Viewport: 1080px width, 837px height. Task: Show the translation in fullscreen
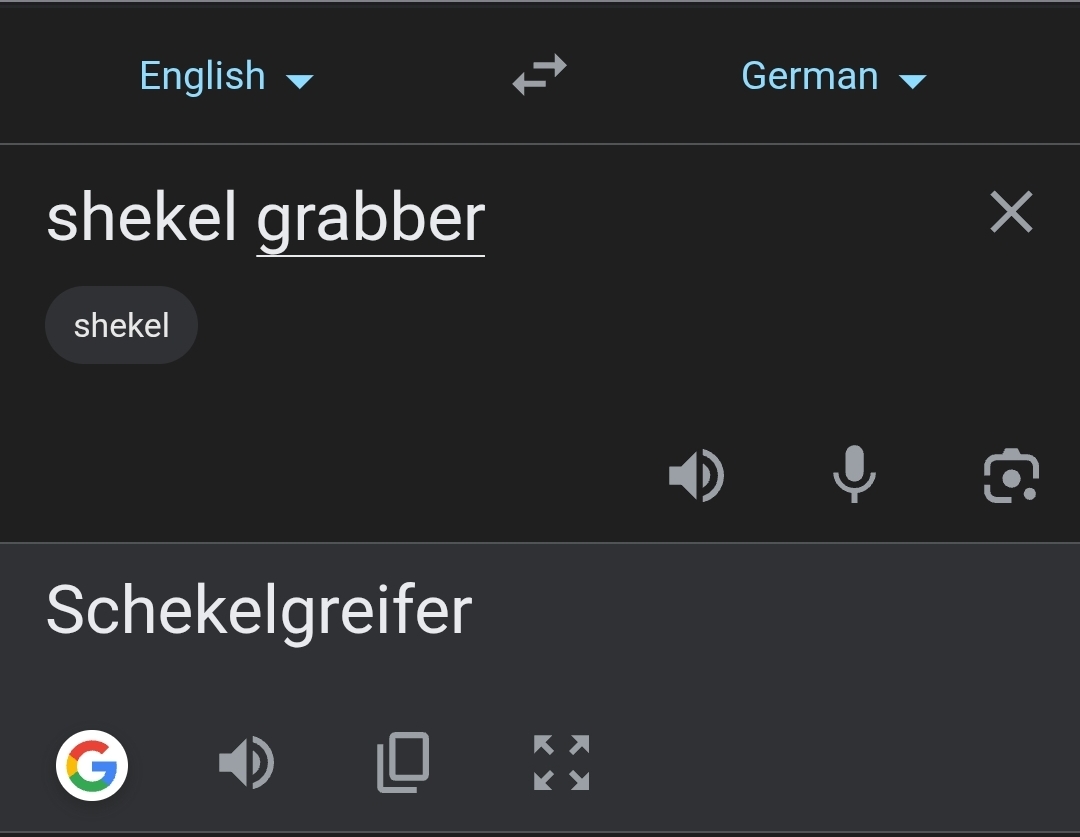tap(561, 763)
